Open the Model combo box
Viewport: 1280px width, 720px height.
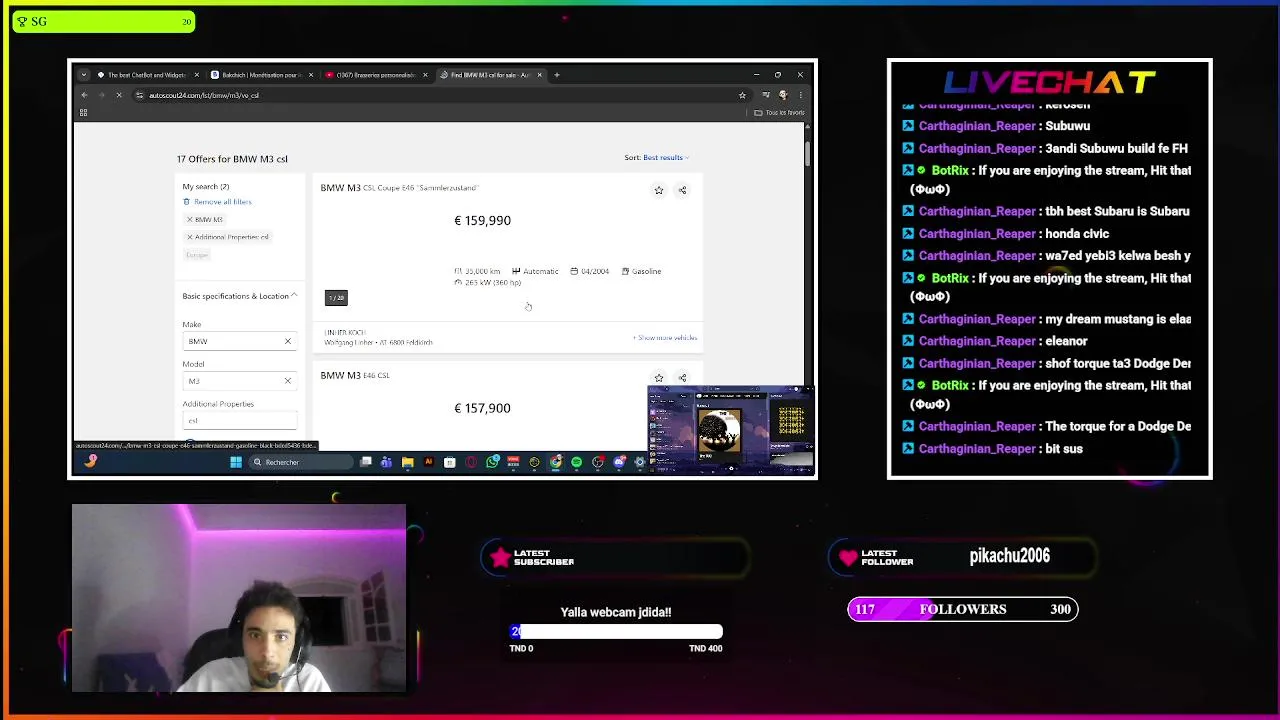pos(239,381)
